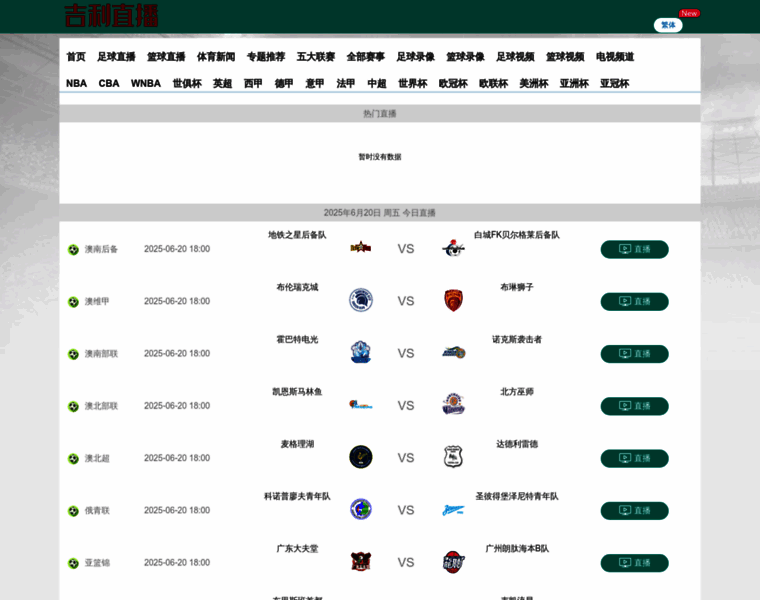Click 霍巴特电光 team logo
Image resolution: width=760 pixels, height=600 pixels.
(361, 352)
